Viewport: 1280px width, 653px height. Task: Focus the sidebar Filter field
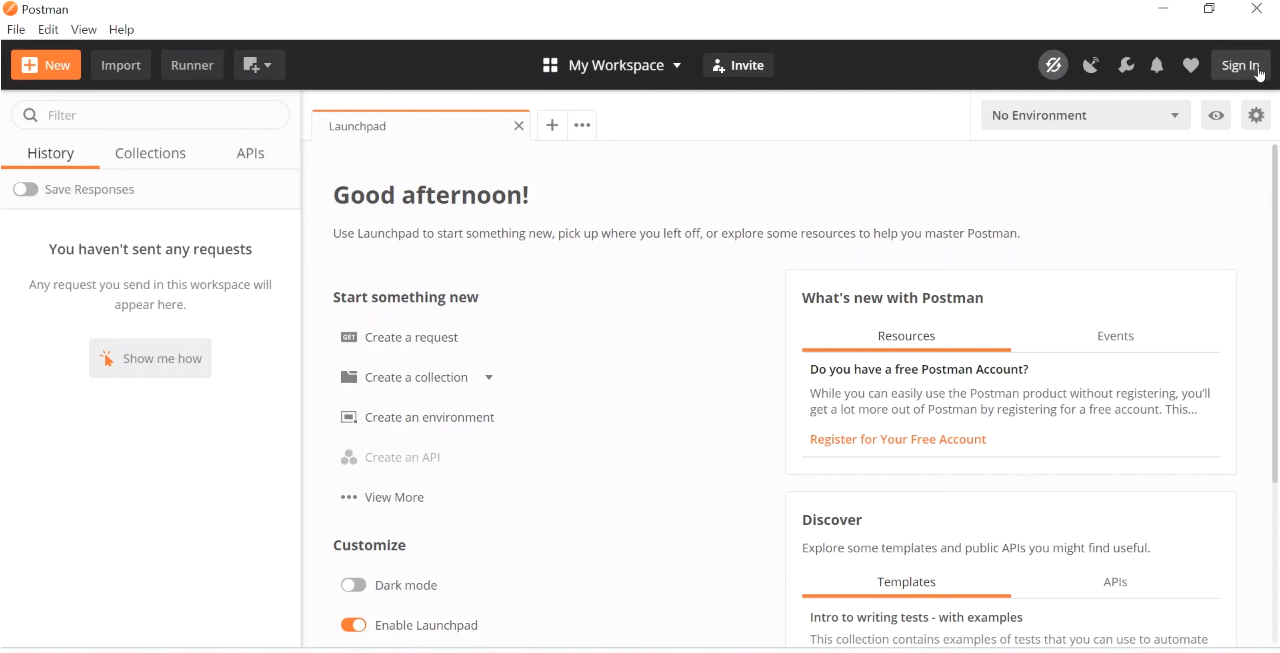[150, 115]
